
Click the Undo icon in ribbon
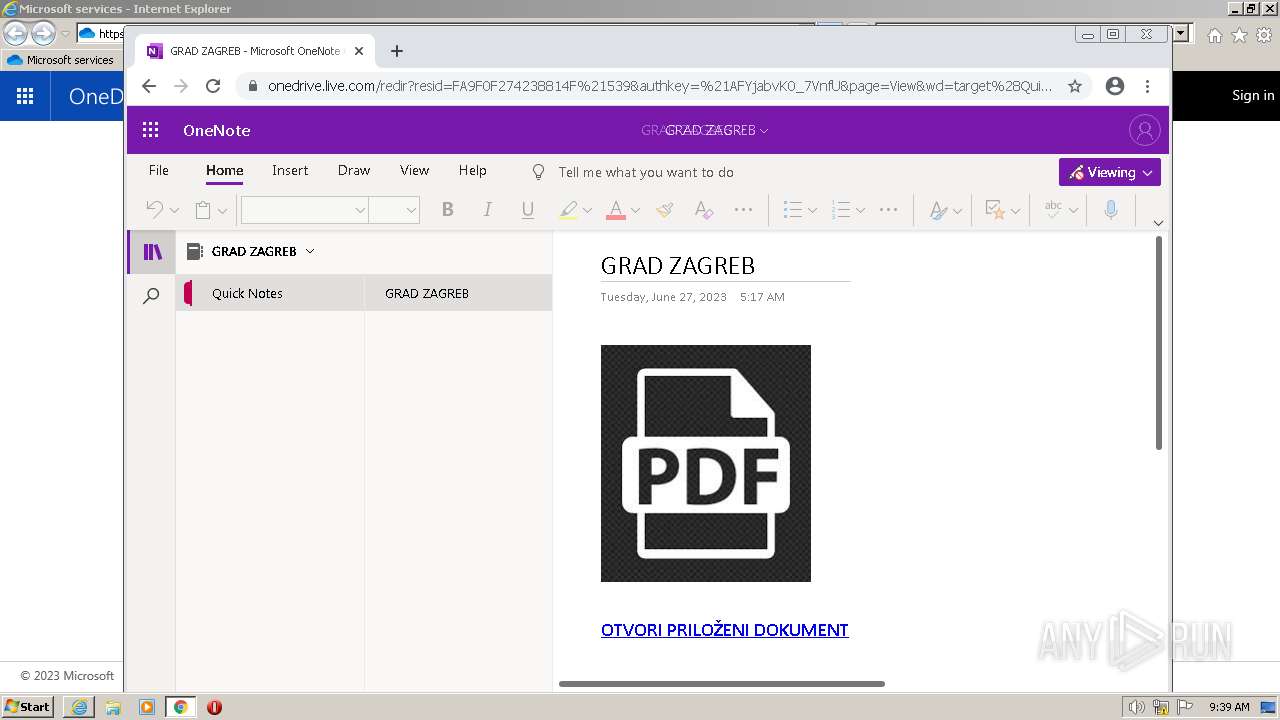tap(155, 209)
